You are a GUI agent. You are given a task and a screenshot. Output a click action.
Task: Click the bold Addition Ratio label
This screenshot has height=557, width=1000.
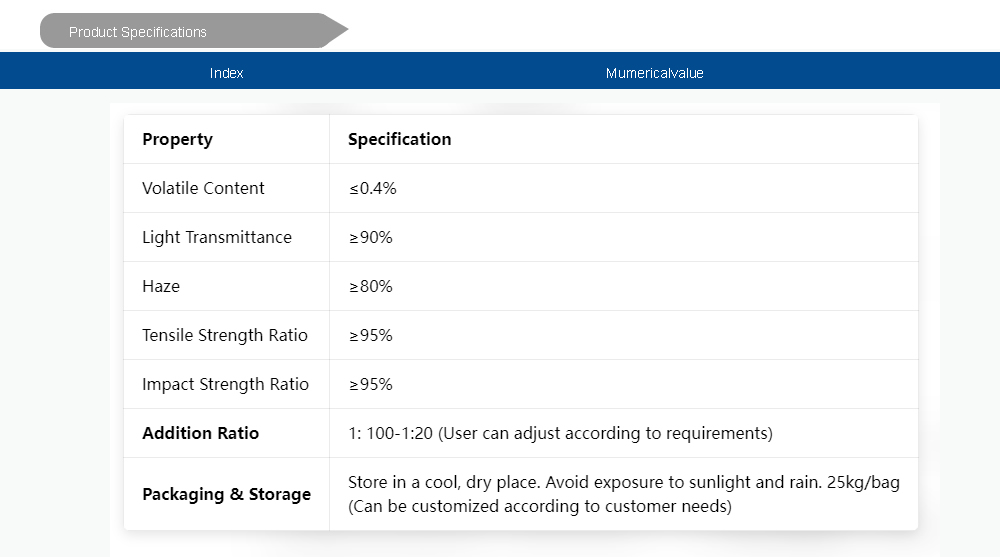point(200,433)
